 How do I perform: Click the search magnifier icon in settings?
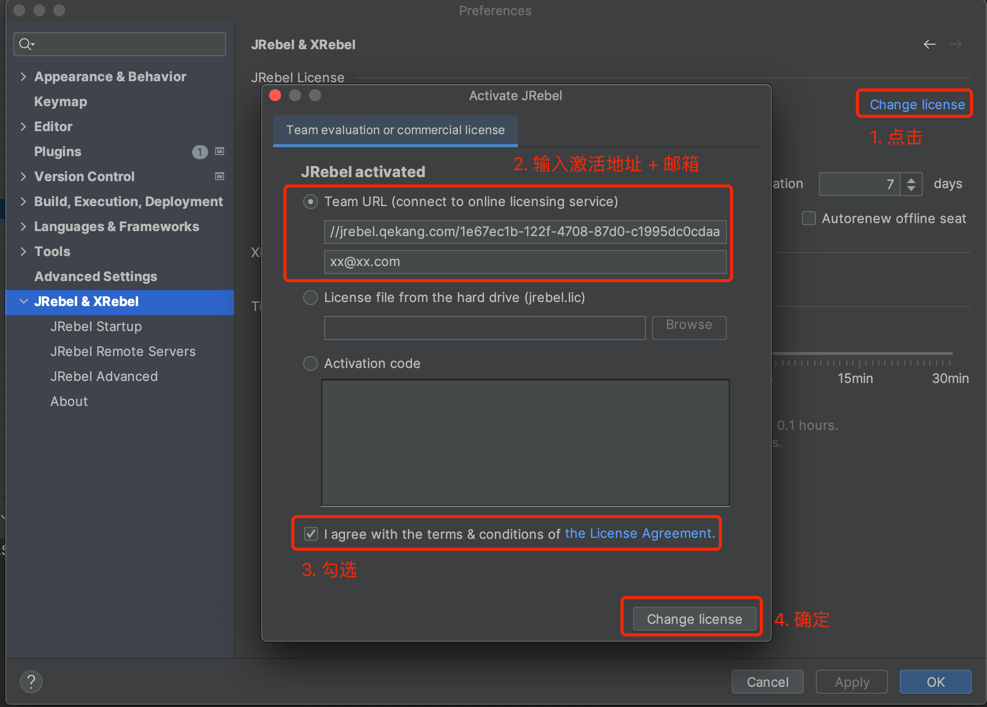[26, 44]
